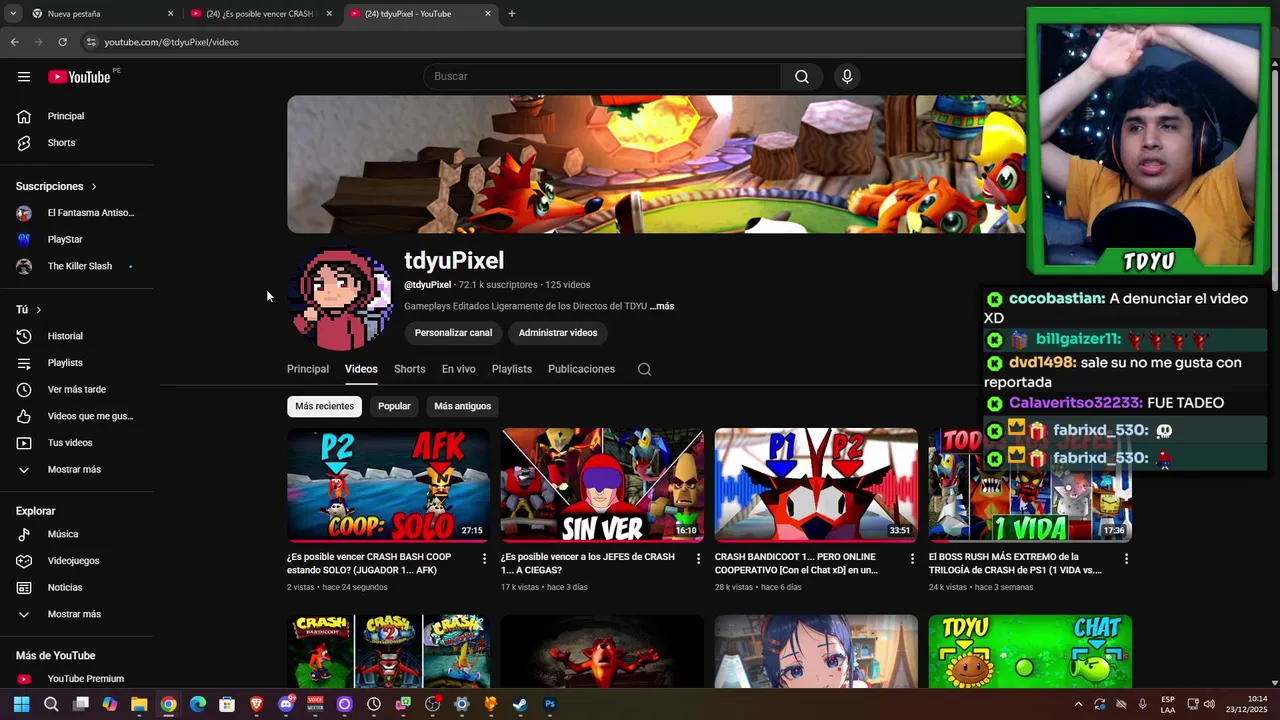Select the Más recientes filter chip
The image size is (1280, 720).
pos(324,406)
